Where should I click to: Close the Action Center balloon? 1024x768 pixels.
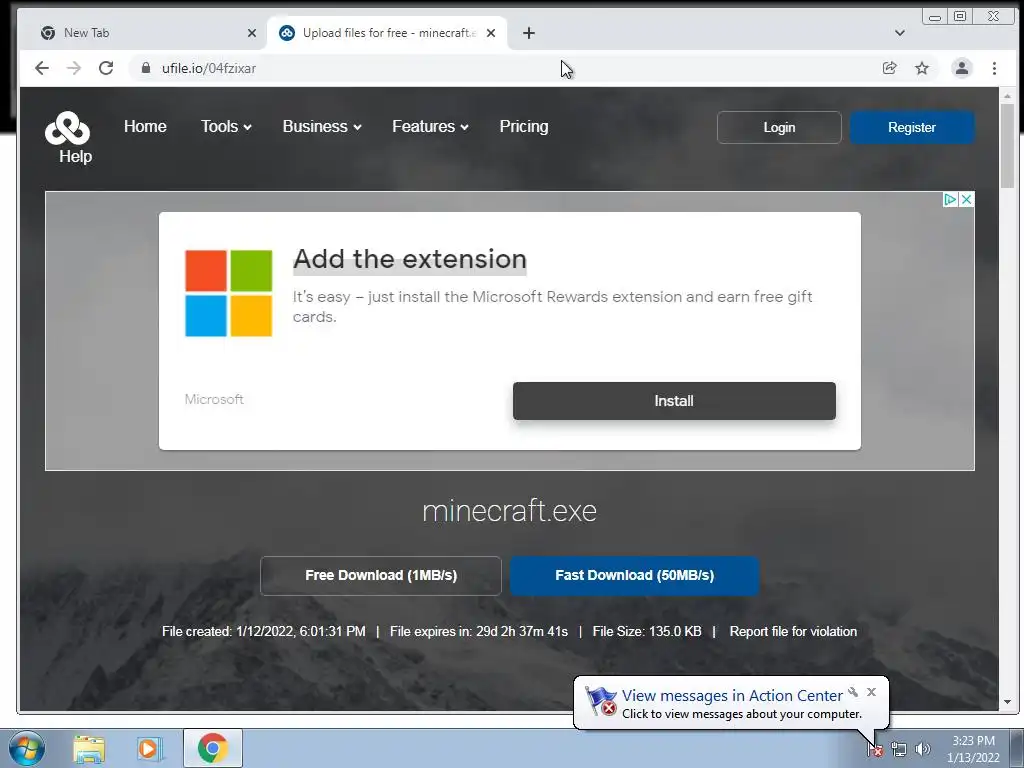(871, 692)
